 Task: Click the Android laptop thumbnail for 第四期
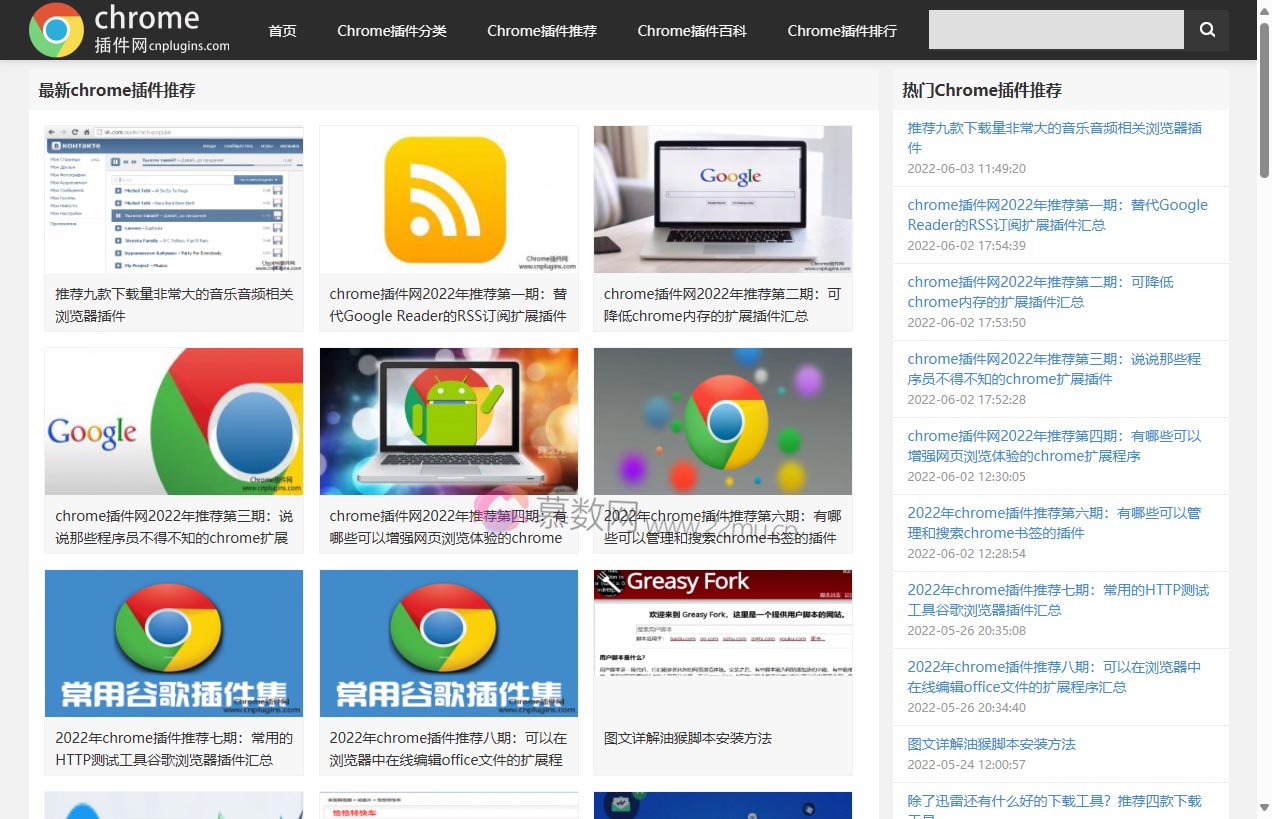coord(448,421)
